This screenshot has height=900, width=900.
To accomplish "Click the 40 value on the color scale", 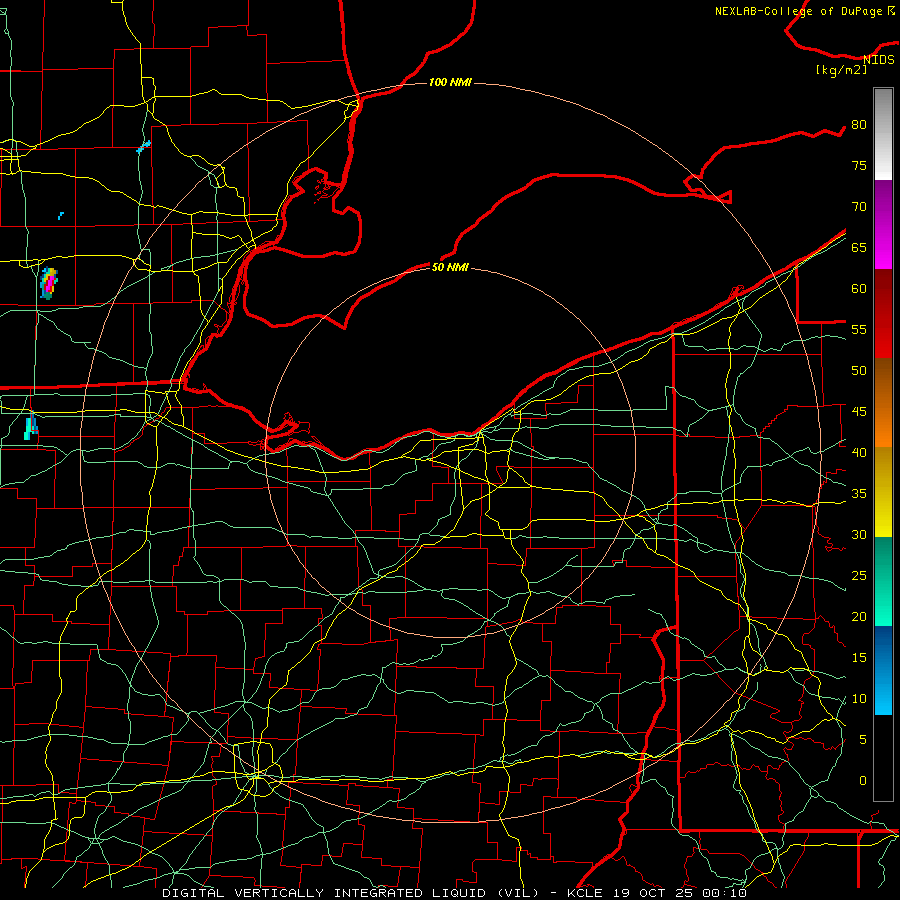I will 859,452.
